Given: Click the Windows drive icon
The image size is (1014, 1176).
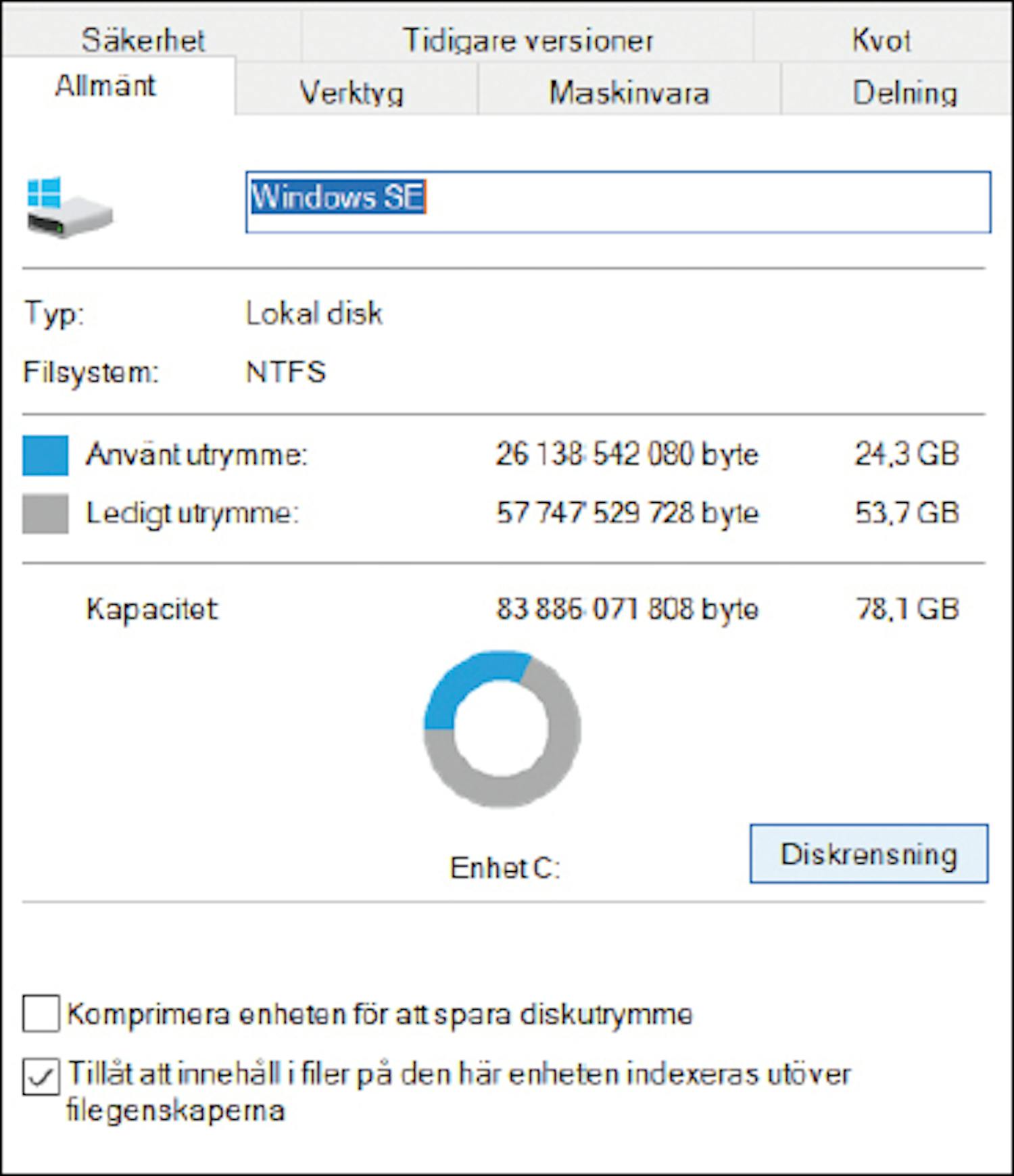Looking at the screenshot, I should pos(69,207).
